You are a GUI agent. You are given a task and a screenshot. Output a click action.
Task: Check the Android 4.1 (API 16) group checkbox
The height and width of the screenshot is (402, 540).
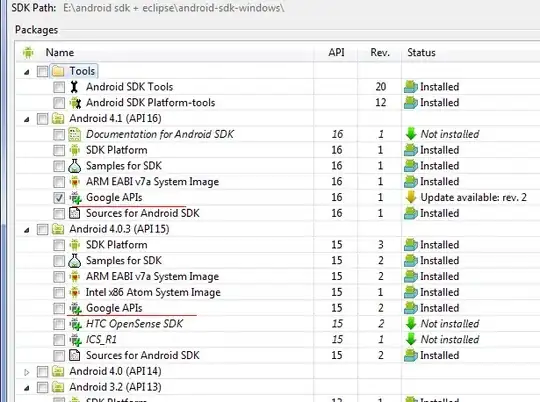[43, 119]
